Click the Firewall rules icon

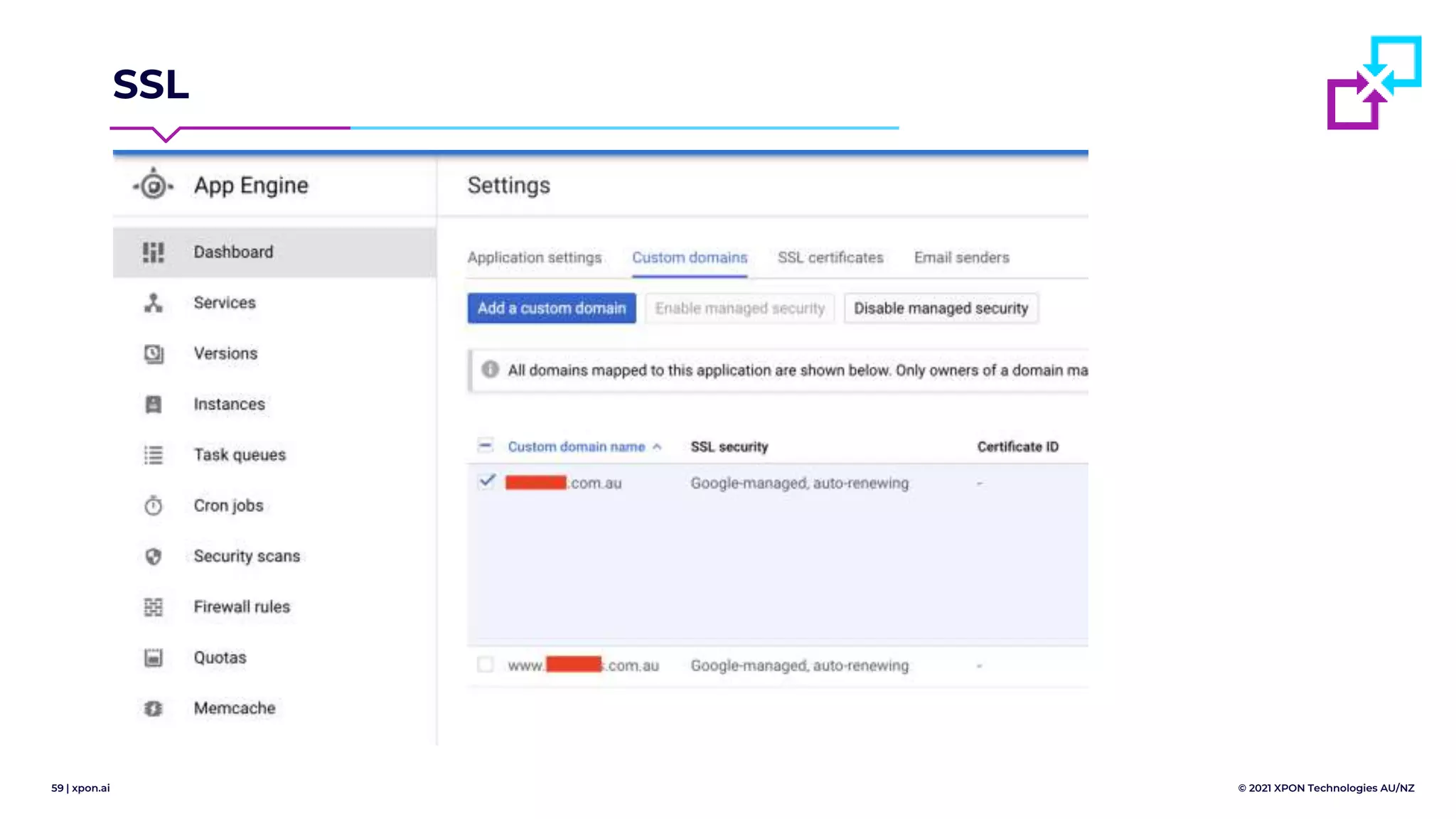click(153, 607)
